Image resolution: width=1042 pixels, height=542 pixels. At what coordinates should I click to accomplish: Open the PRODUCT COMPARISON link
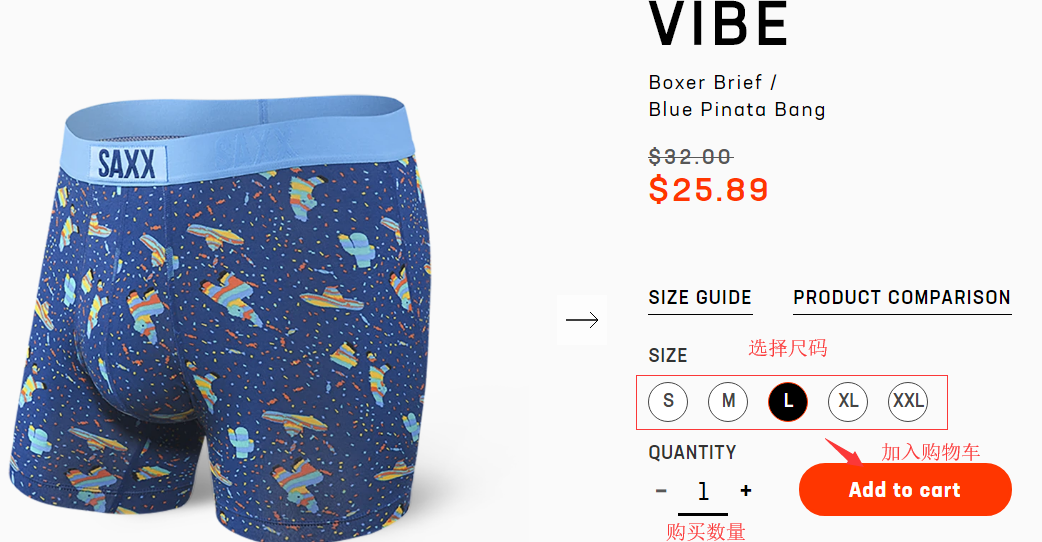(902, 298)
